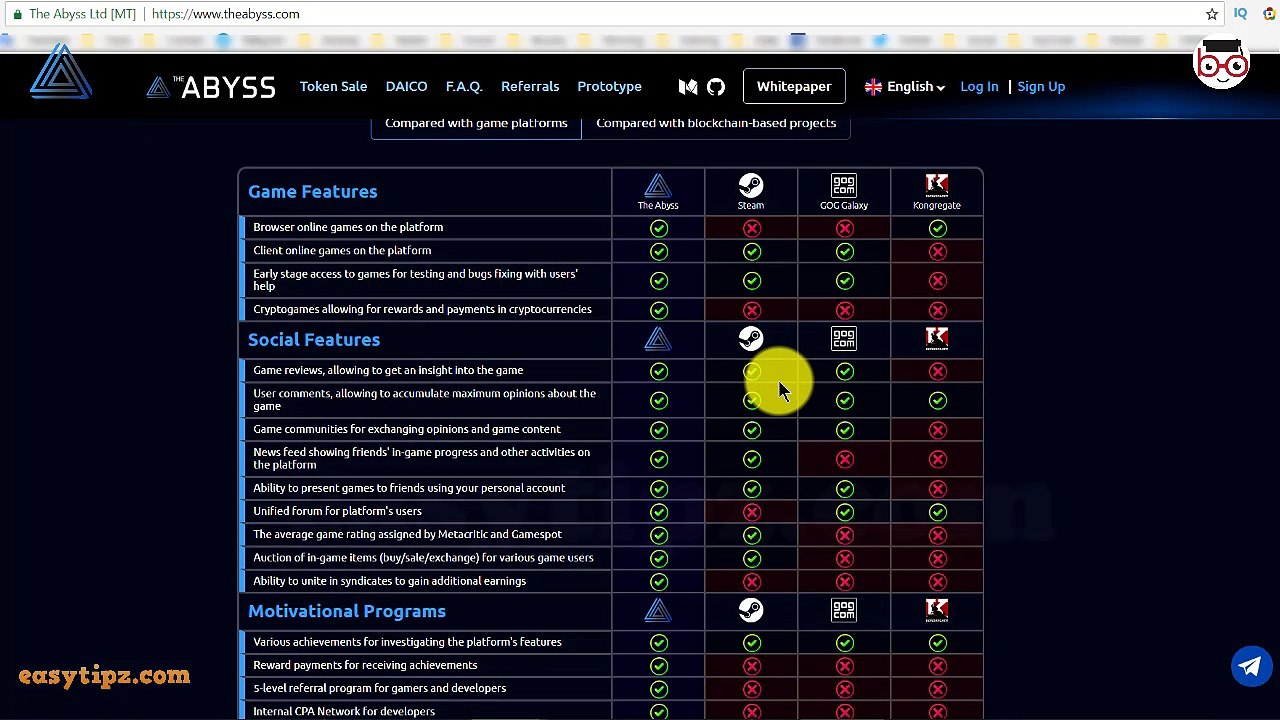Click 'Various achievements for investigating' row text
The width and height of the screenshot is (1280, 720).
(x=407, y=642)
